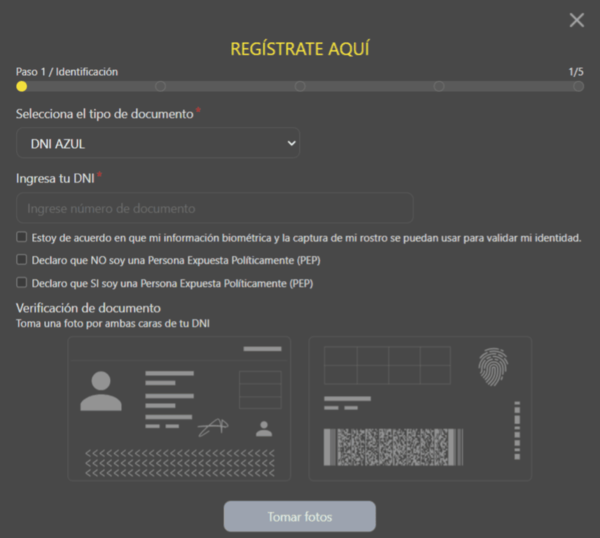Click the third progress step dot

point(300,87)
